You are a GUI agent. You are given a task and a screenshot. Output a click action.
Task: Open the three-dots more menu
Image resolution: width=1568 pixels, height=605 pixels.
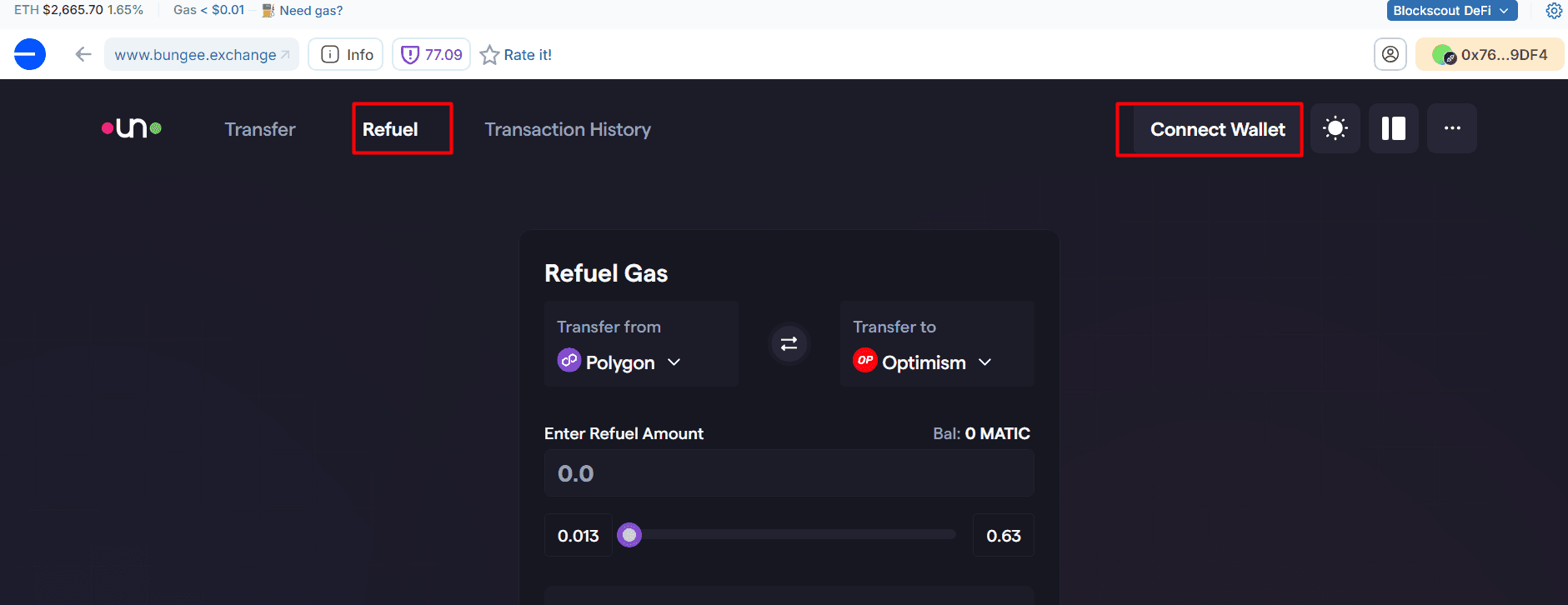1452,128
